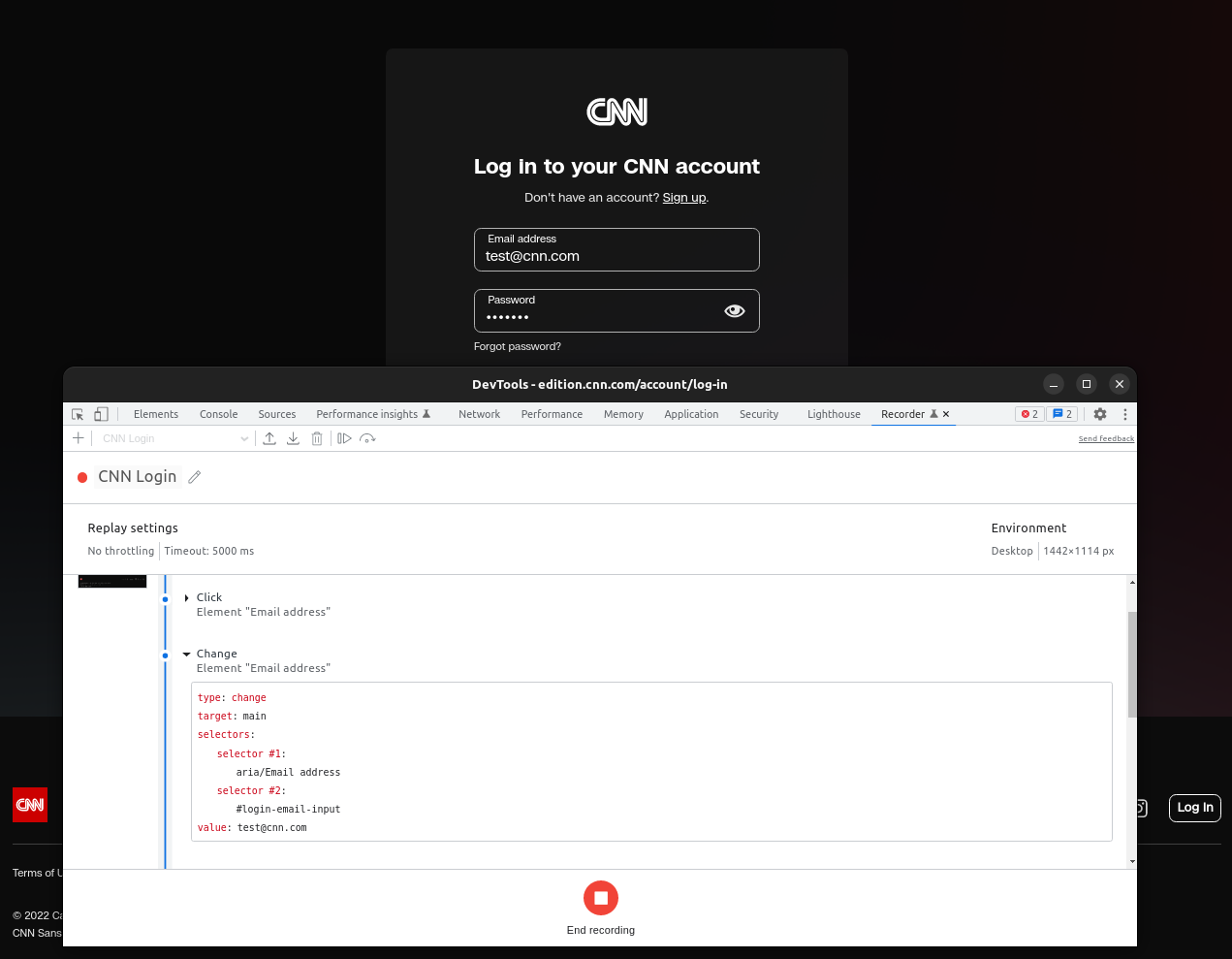The image size is (1232, 959).
Task: Open the Memory tab
Action: click(623, 414)
